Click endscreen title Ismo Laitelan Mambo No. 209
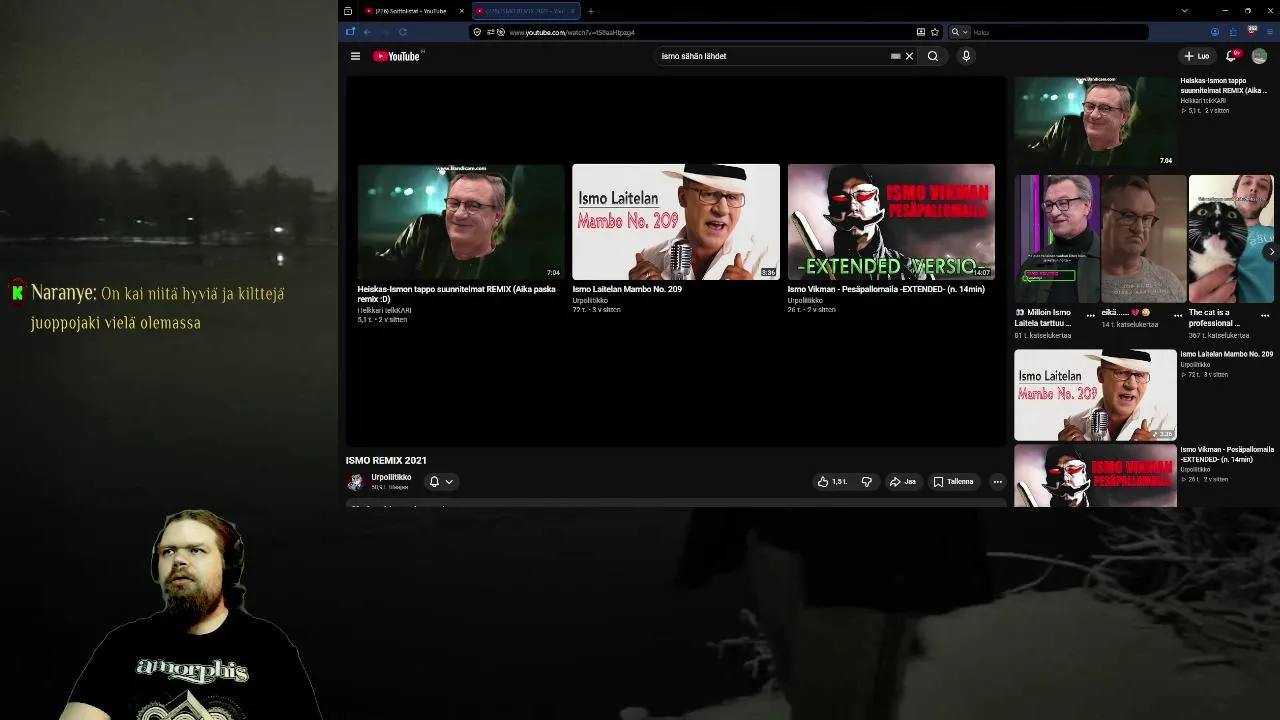Image resolution: width=1280 pixels, height=720 pixels. [x=627, y=289]
